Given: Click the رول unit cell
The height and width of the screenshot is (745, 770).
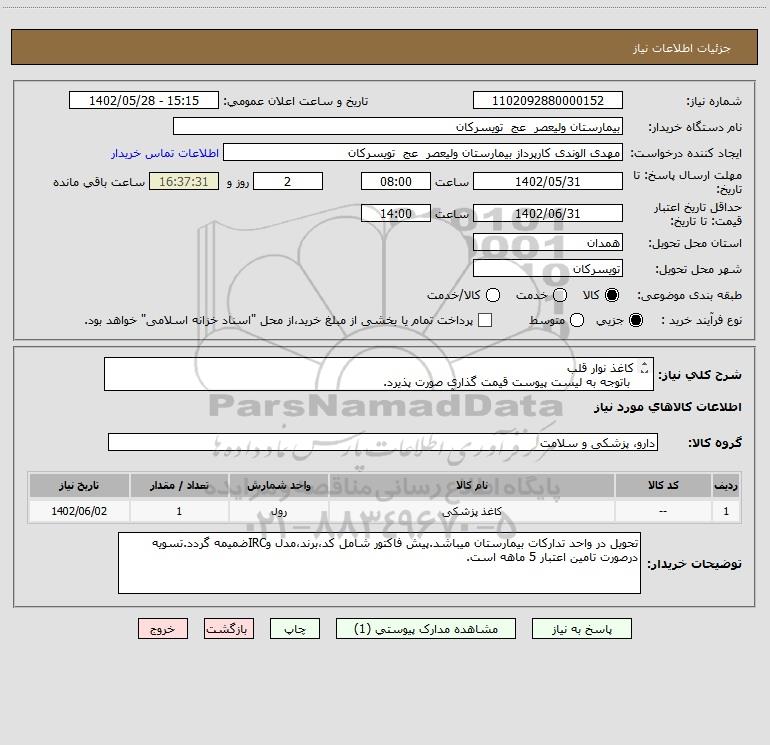Looking at the screenshot, I should coord(278,511).
